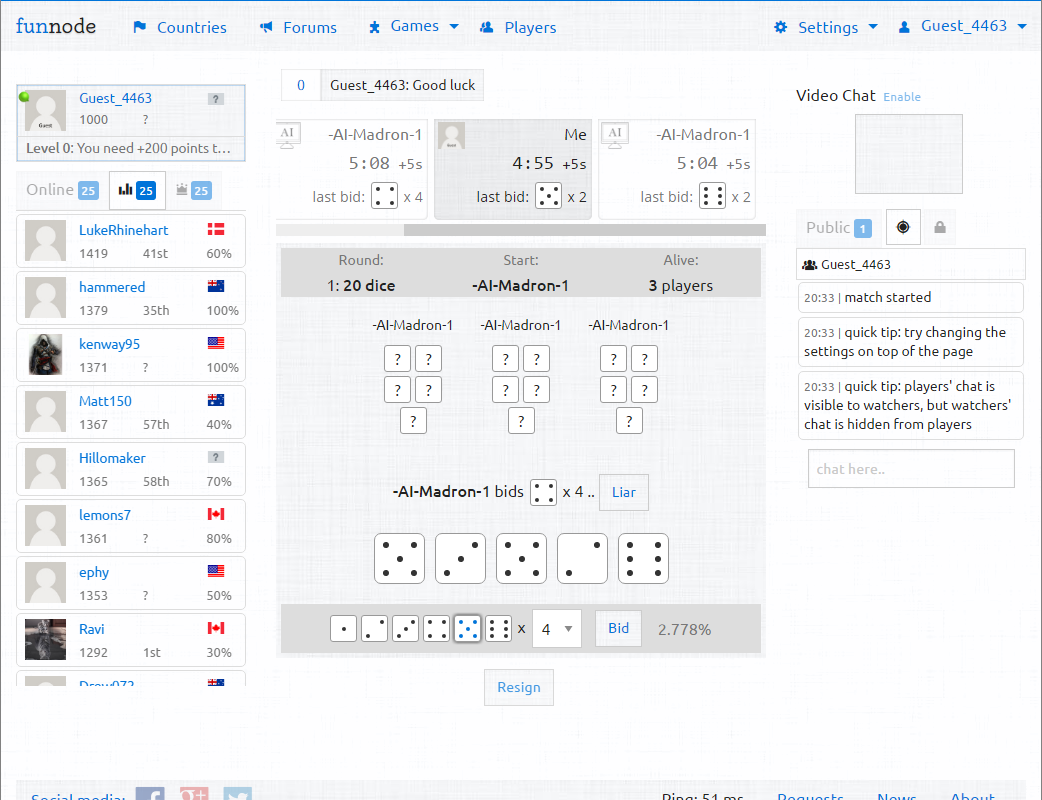
Task: Click the Canada flag next to lemons7
Action: 216,514
